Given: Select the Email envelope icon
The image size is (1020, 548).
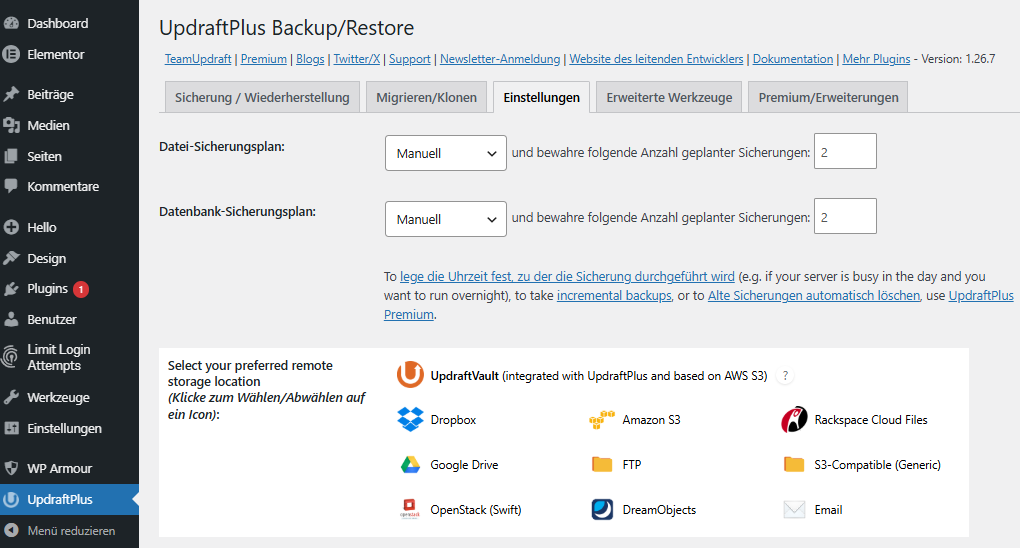Looking at the screenshot, I should coord(794,509).
